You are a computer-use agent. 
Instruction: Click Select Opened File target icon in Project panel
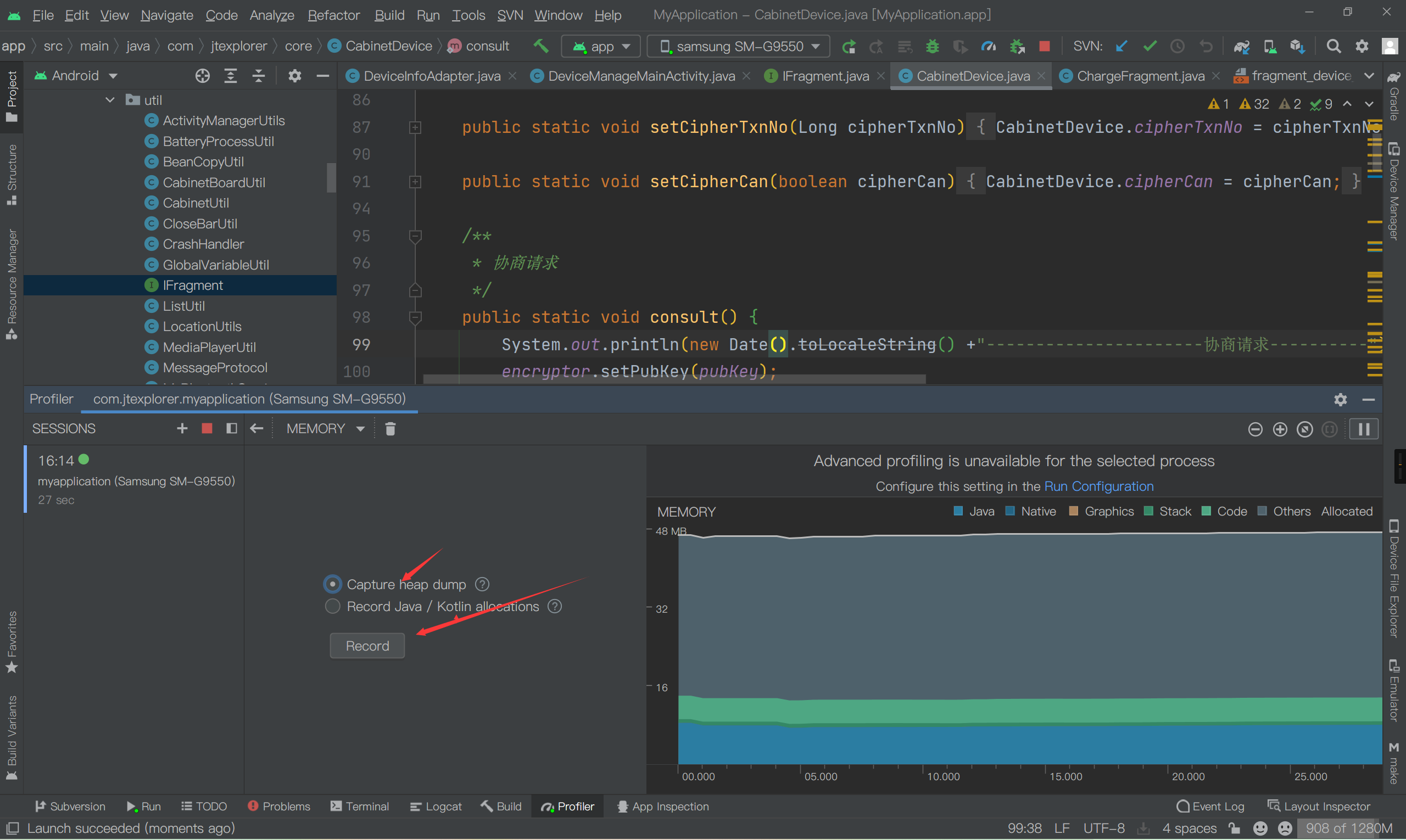[x=202, y=76]
